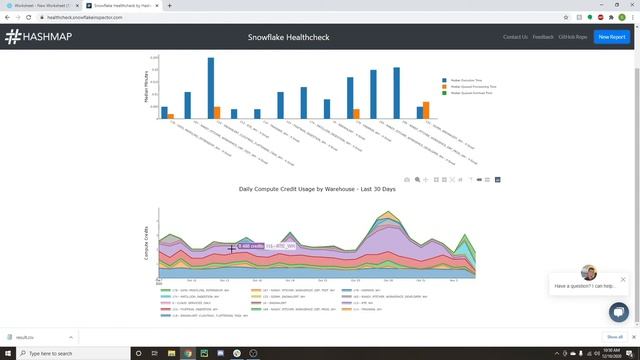Open the Extensions puzzle icon
This screenshot has height=360, width=640.
[611, 17]
